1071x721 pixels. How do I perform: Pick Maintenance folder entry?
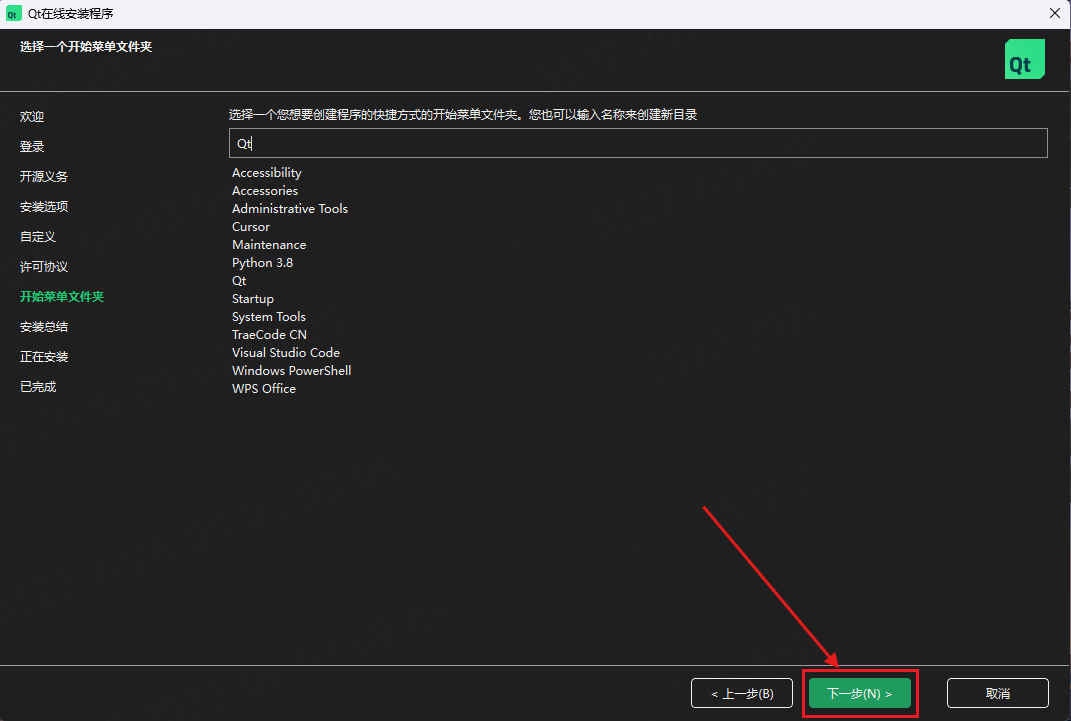coord(269,244)
